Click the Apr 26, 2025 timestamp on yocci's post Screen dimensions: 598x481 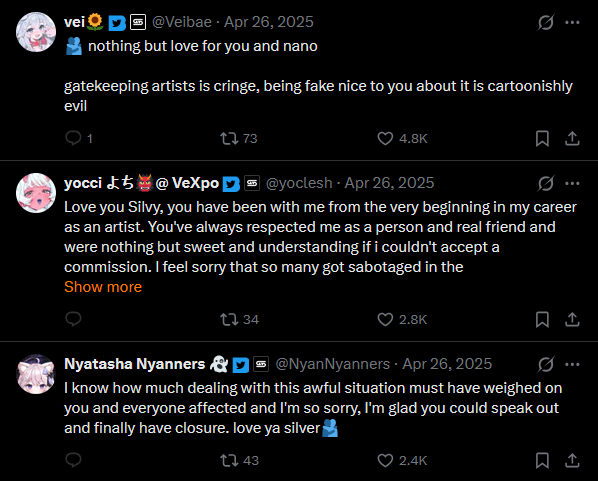tap(389, 183)
